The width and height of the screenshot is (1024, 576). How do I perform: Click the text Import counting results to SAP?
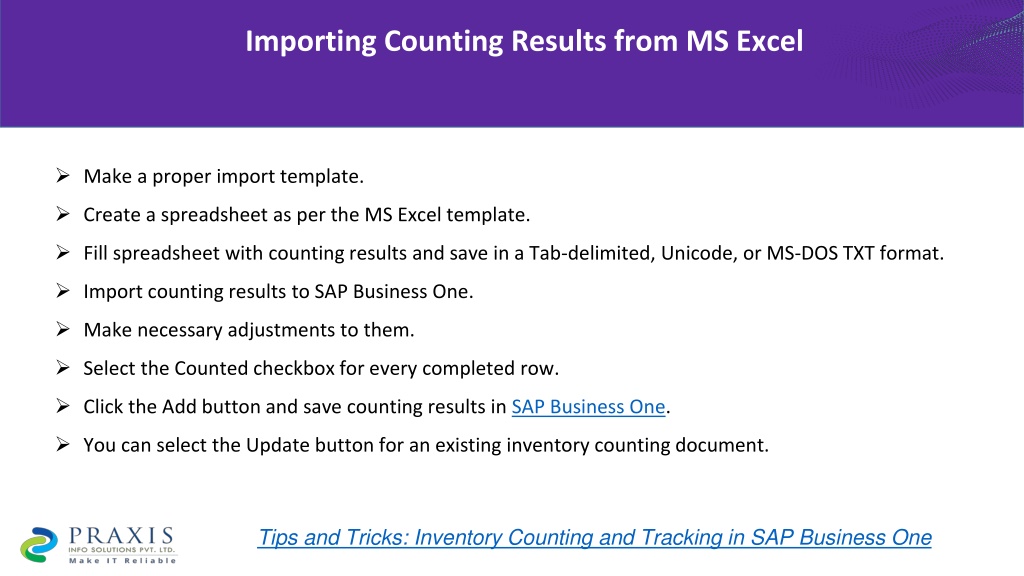point(278,292)
